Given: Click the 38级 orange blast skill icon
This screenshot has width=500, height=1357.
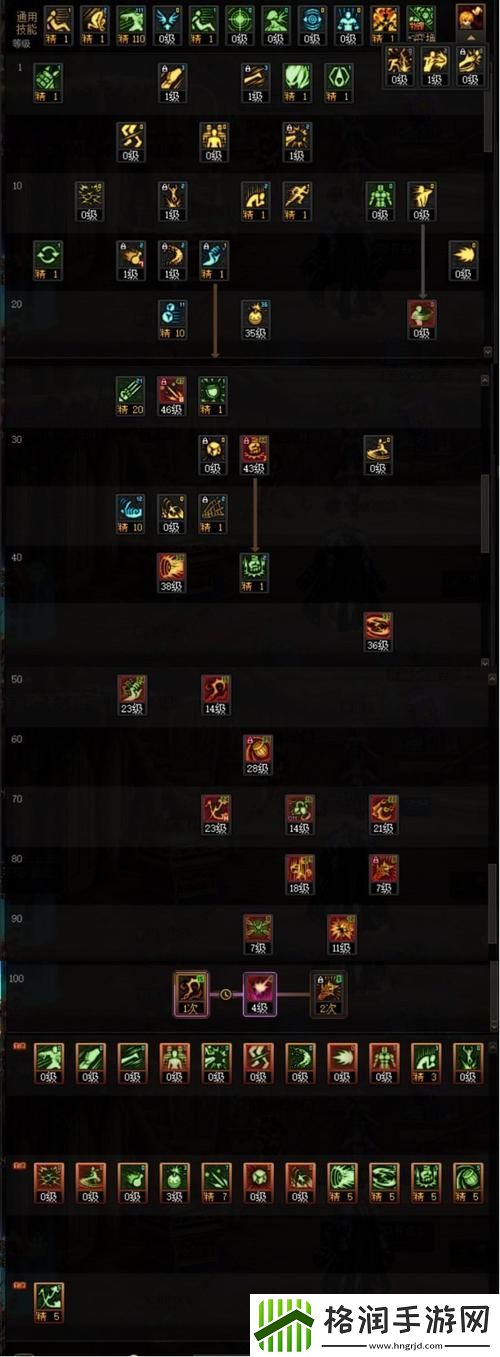Looking at the screenshot, I should point(172,573).
